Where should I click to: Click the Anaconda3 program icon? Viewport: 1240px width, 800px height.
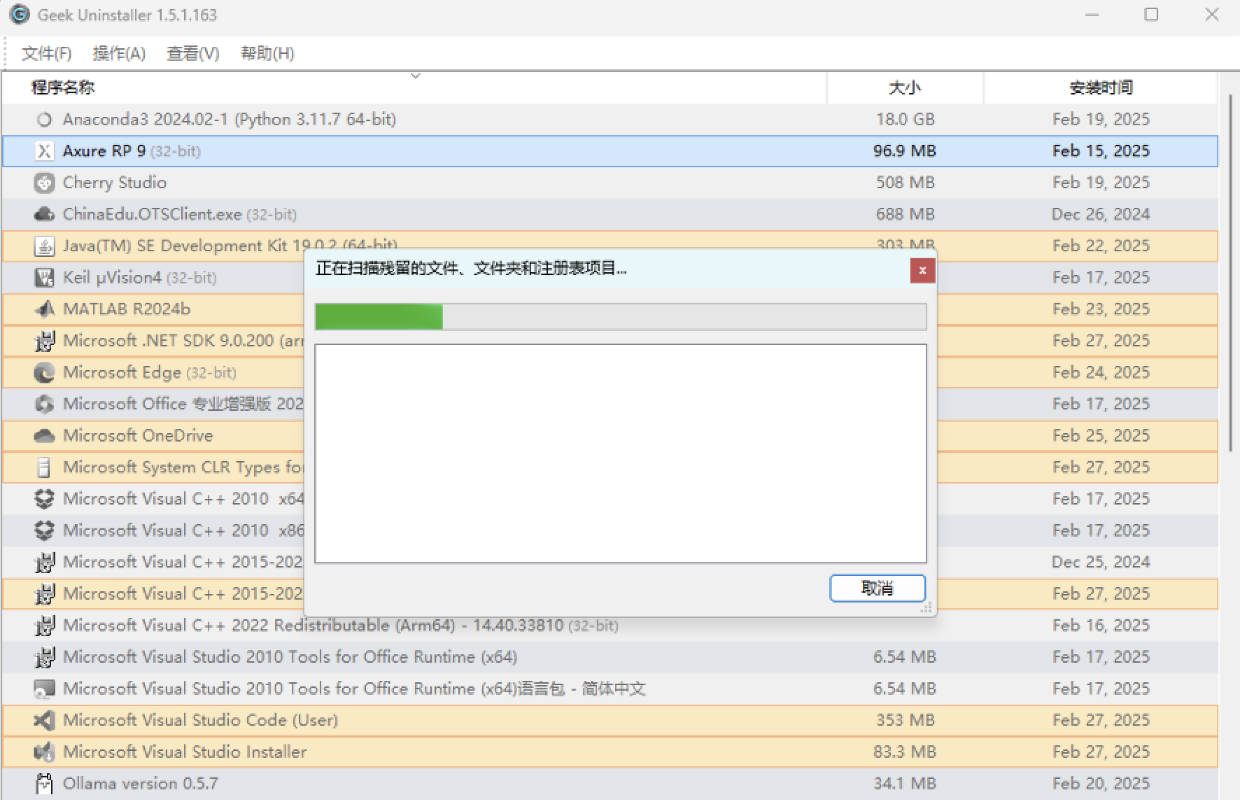[43, 119]
